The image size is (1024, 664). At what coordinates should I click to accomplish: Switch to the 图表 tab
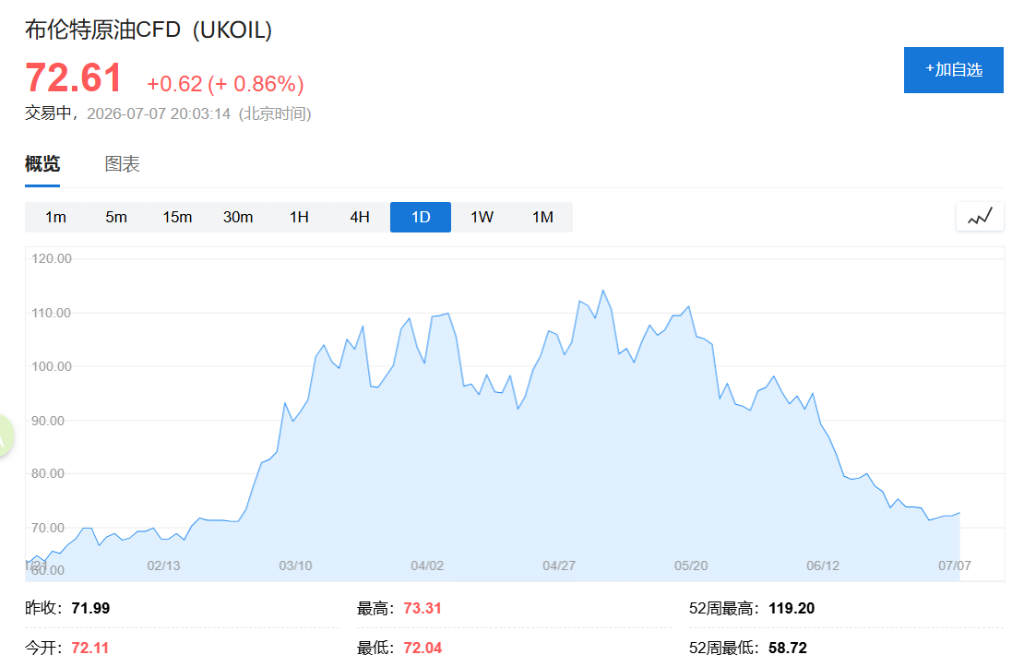coord(122,164)
